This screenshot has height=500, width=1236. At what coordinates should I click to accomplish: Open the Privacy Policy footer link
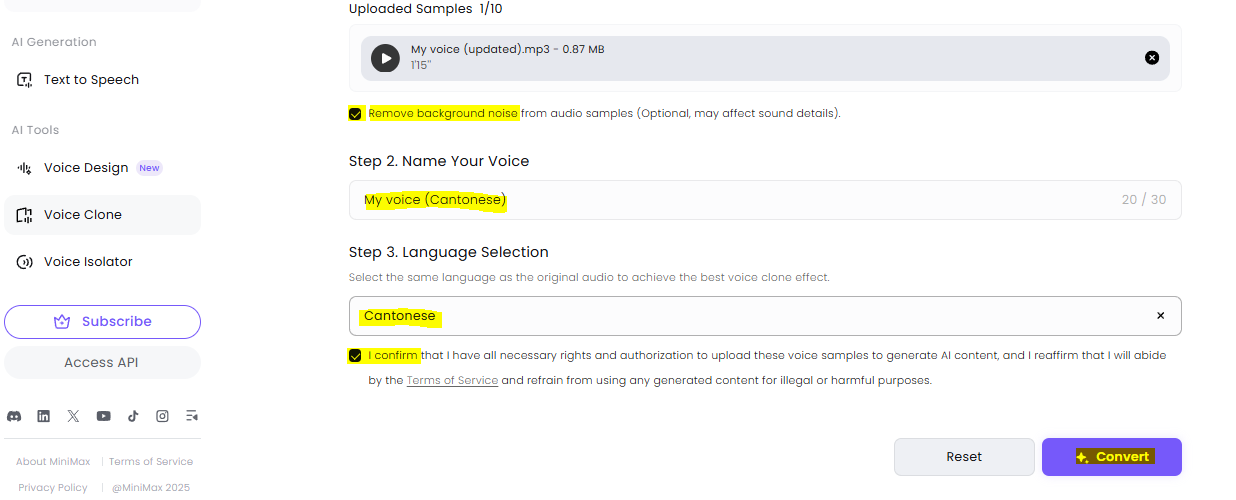53,488
